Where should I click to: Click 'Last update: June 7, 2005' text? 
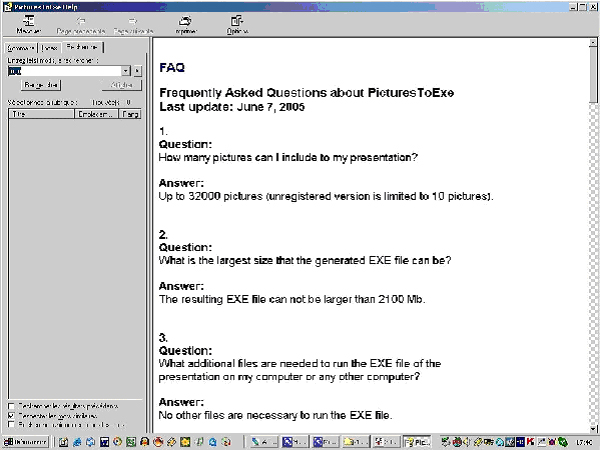tap(232, 107)
